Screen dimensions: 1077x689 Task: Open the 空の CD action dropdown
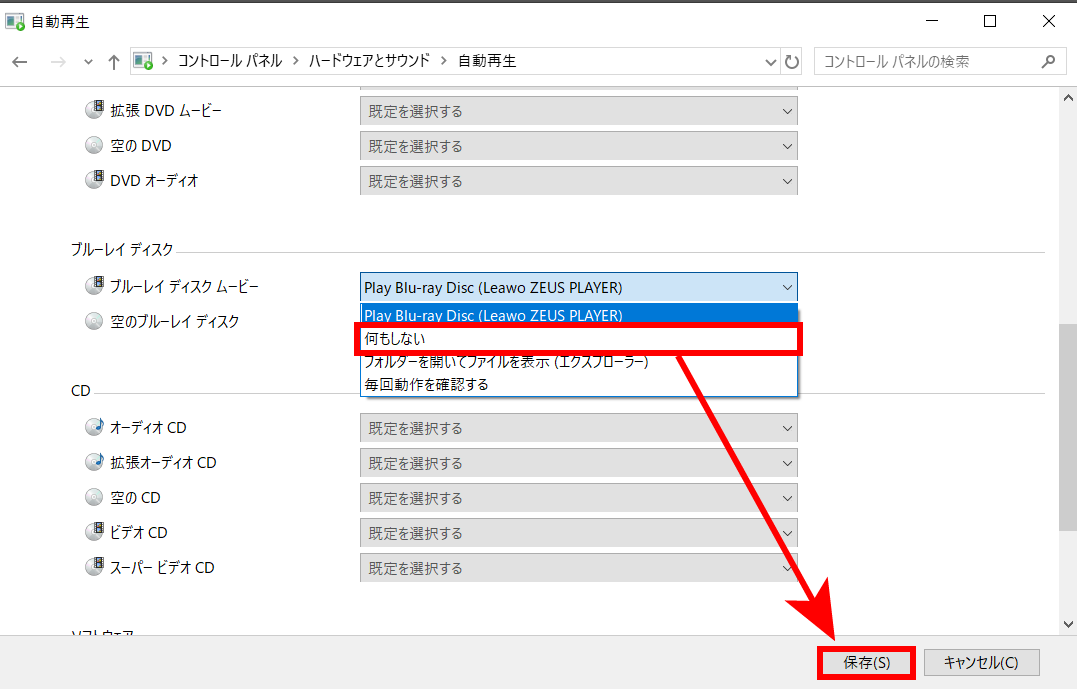[578, 498]
